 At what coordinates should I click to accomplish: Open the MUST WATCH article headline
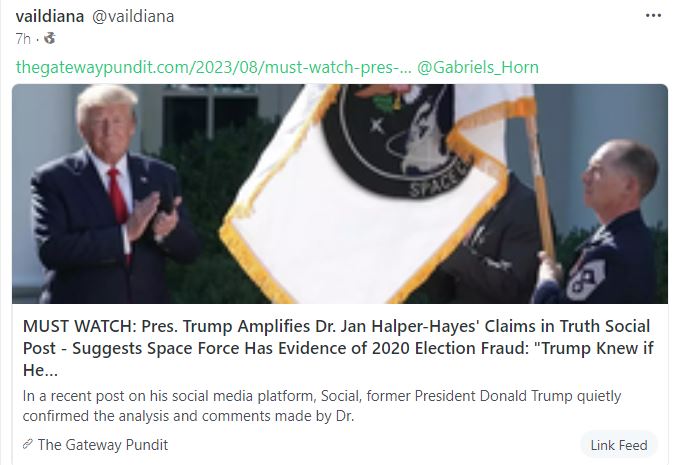338,348
